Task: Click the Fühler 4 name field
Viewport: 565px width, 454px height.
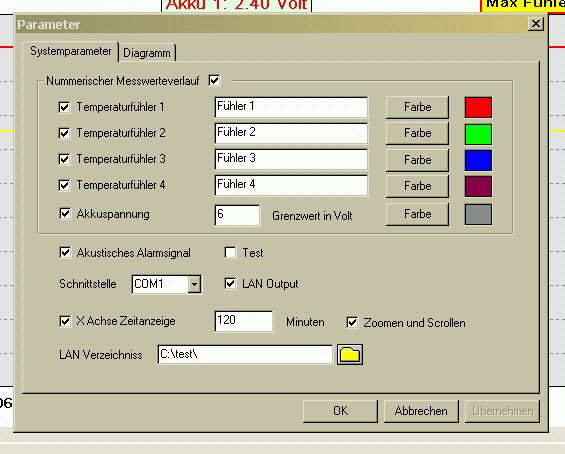Action: (291, 185)
